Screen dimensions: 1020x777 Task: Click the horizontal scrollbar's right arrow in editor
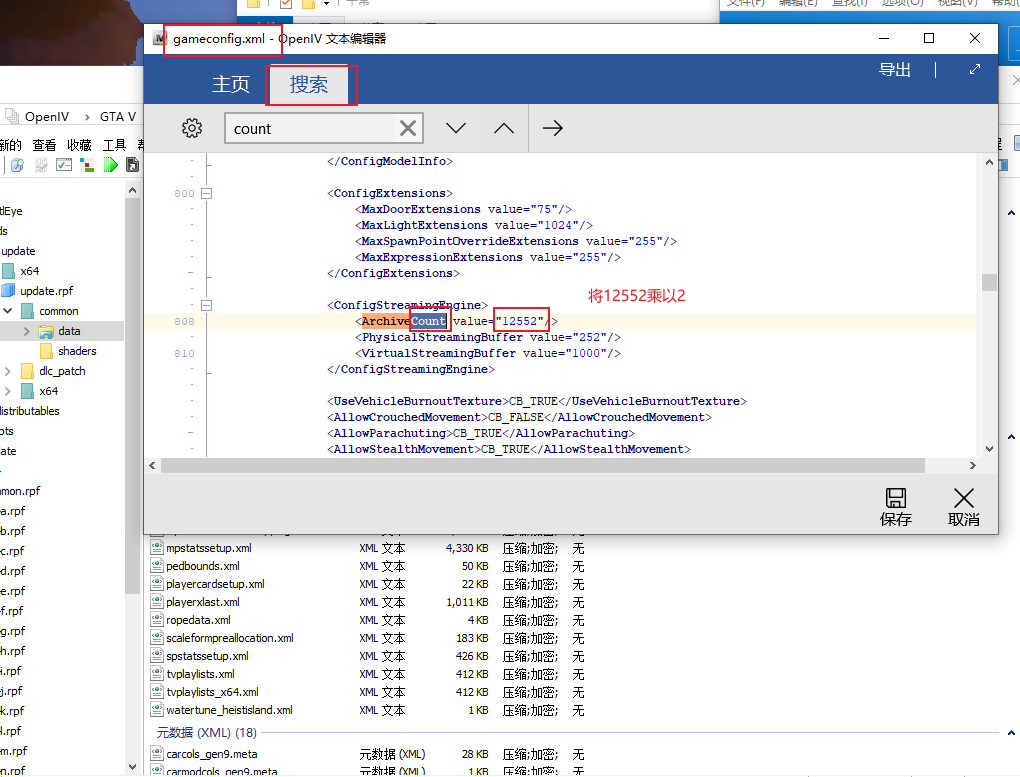pos(973,465)
